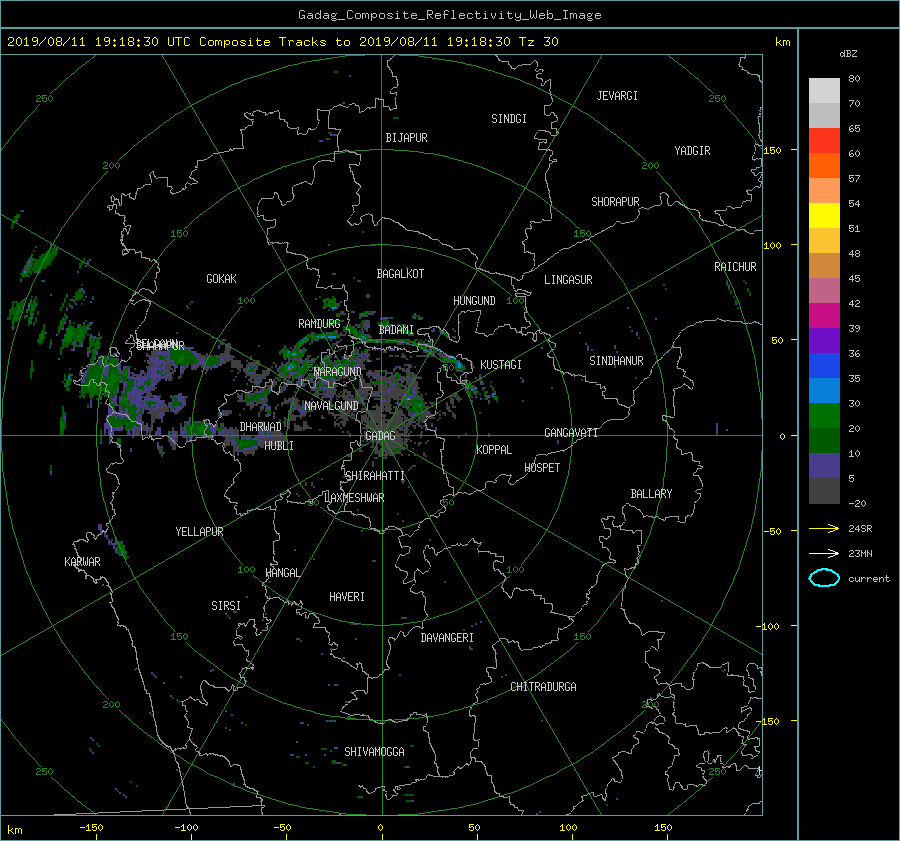
Task: Click the yellow 24SR arrow legend icon
Action: (x=824, y=528)
